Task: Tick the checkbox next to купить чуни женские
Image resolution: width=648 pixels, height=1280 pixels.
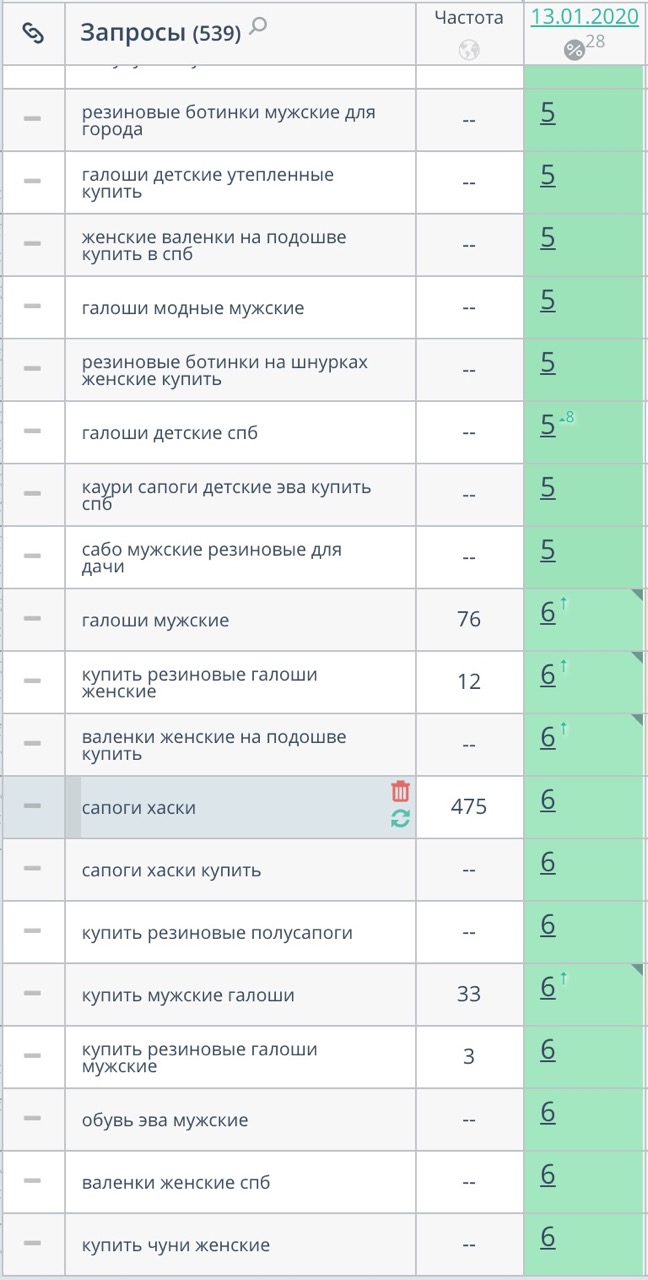Action: [x=33, y=1244]
